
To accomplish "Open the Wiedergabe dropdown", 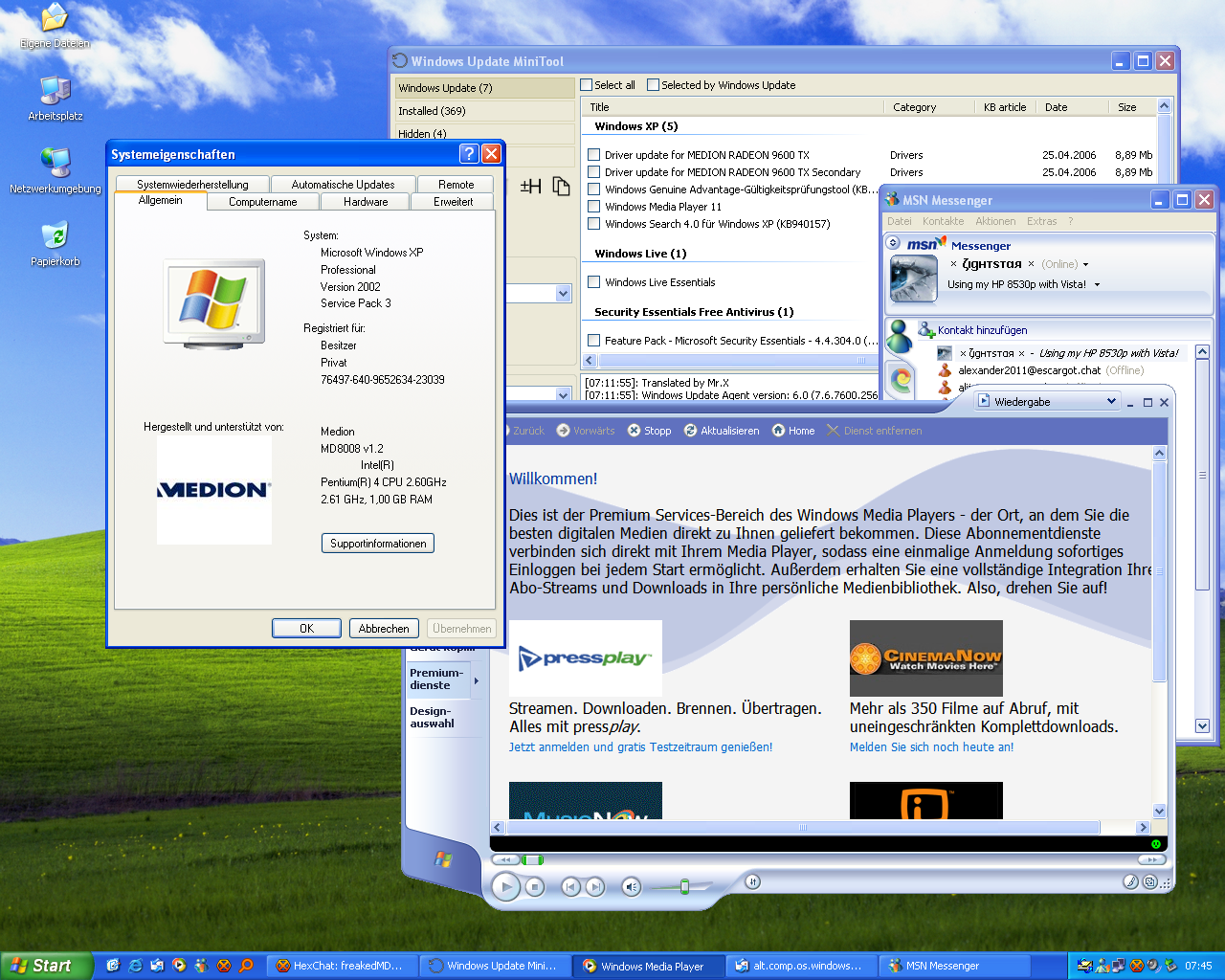I will pyautogui.click(x=1111, y=402).
